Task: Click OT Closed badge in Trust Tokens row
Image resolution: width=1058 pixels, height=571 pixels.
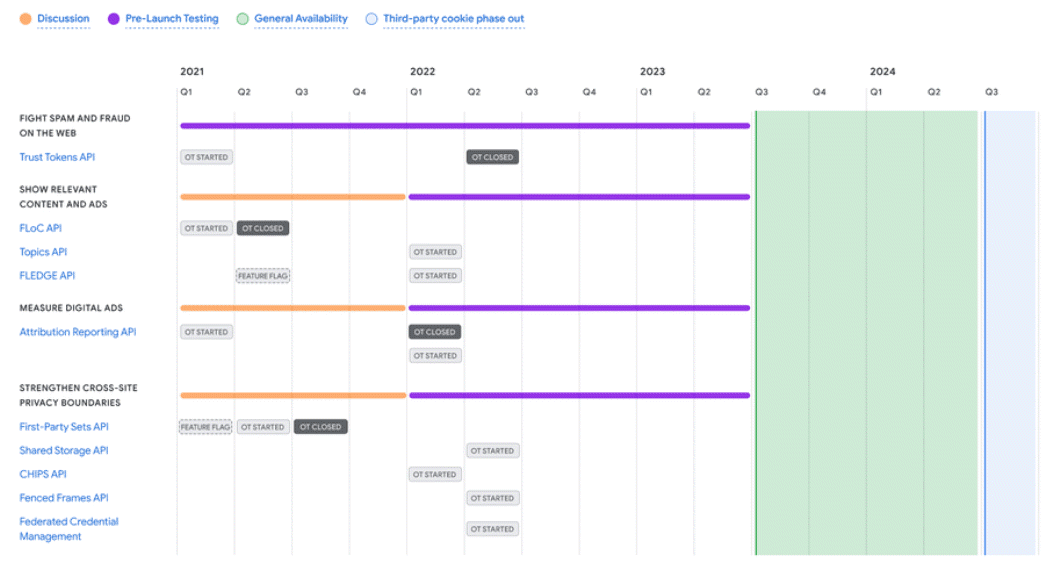Action: pyautogui.click(x=492, y=157)
